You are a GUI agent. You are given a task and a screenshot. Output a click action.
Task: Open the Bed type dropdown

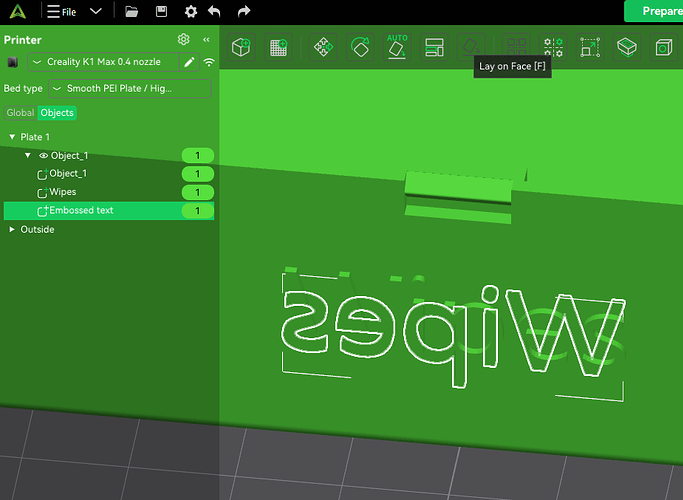click(x=130, y=89)
